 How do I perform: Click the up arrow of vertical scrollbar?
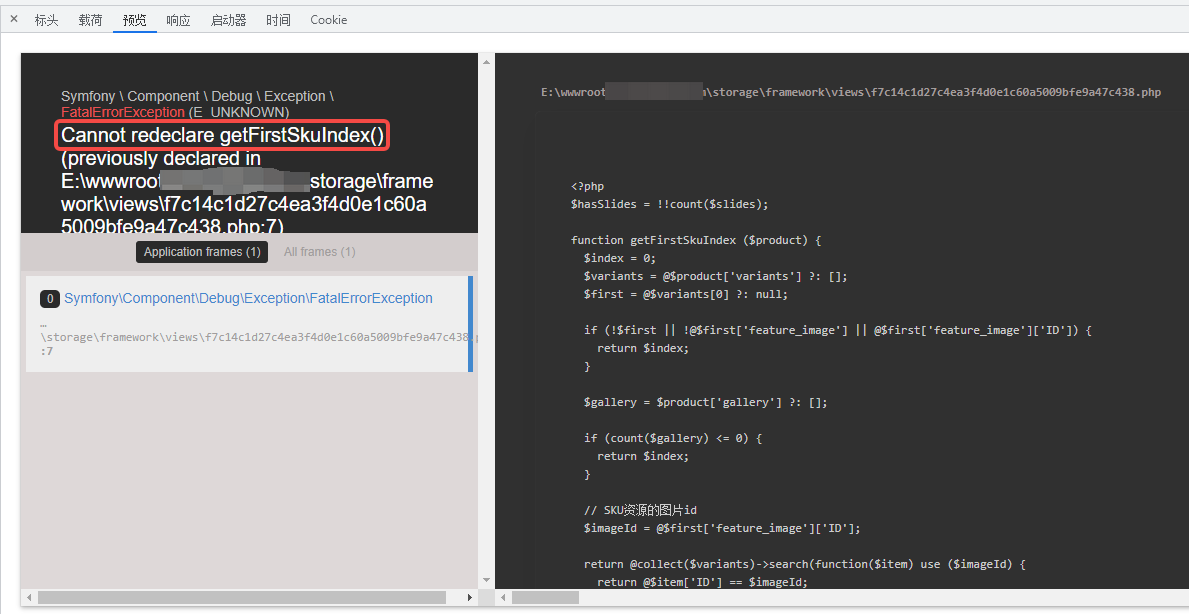(486, 61)
